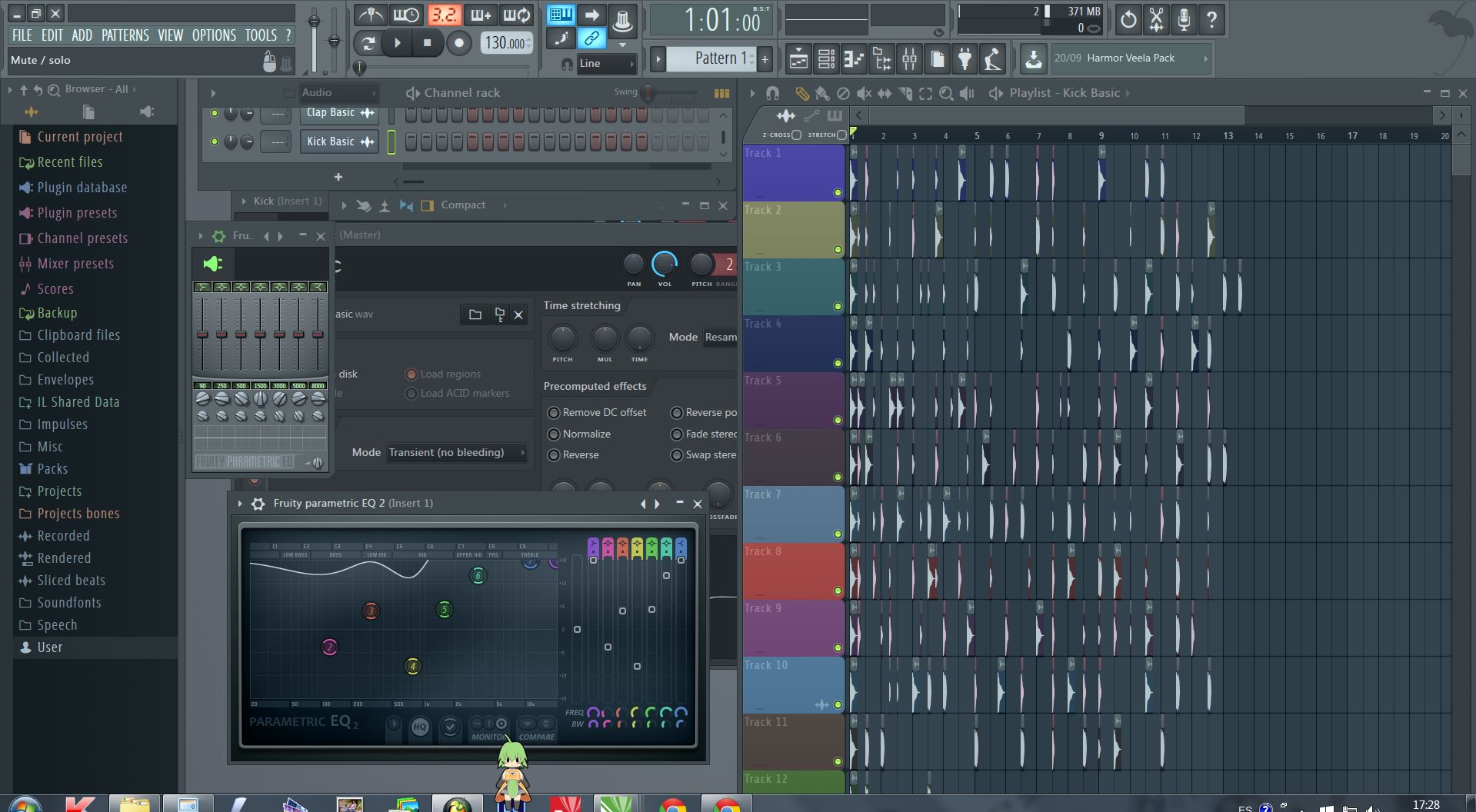Toggle the Playlist snap magnet icon
This screenshot has width=1476, height=812.
(772, 93)
